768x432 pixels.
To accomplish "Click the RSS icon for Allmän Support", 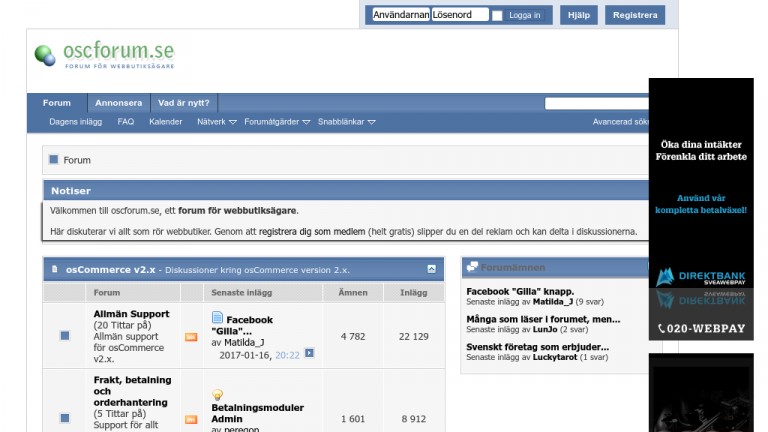I will (191, 337).
